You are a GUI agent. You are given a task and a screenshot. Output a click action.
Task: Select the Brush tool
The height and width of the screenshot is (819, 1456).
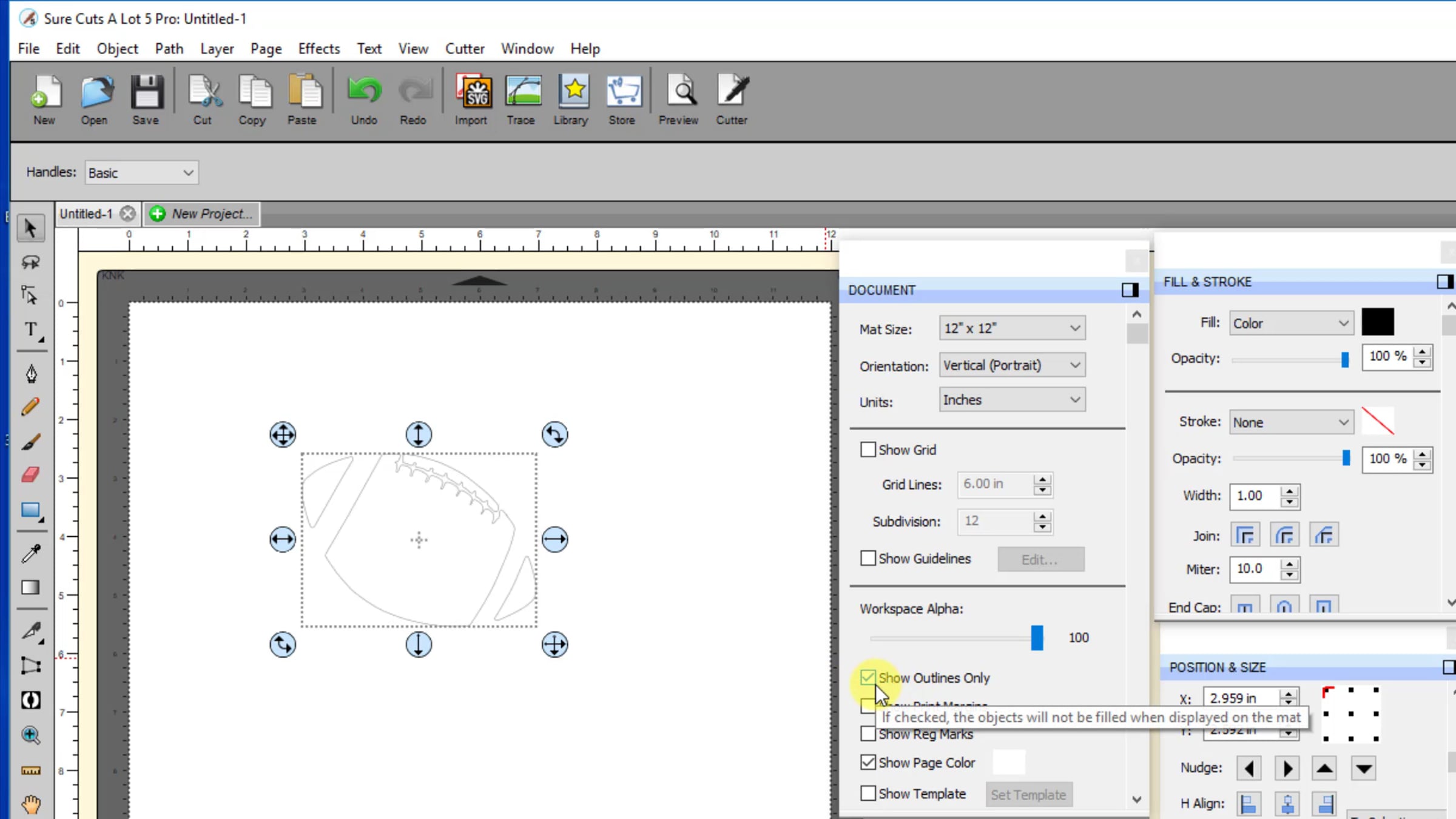point(30,442)
